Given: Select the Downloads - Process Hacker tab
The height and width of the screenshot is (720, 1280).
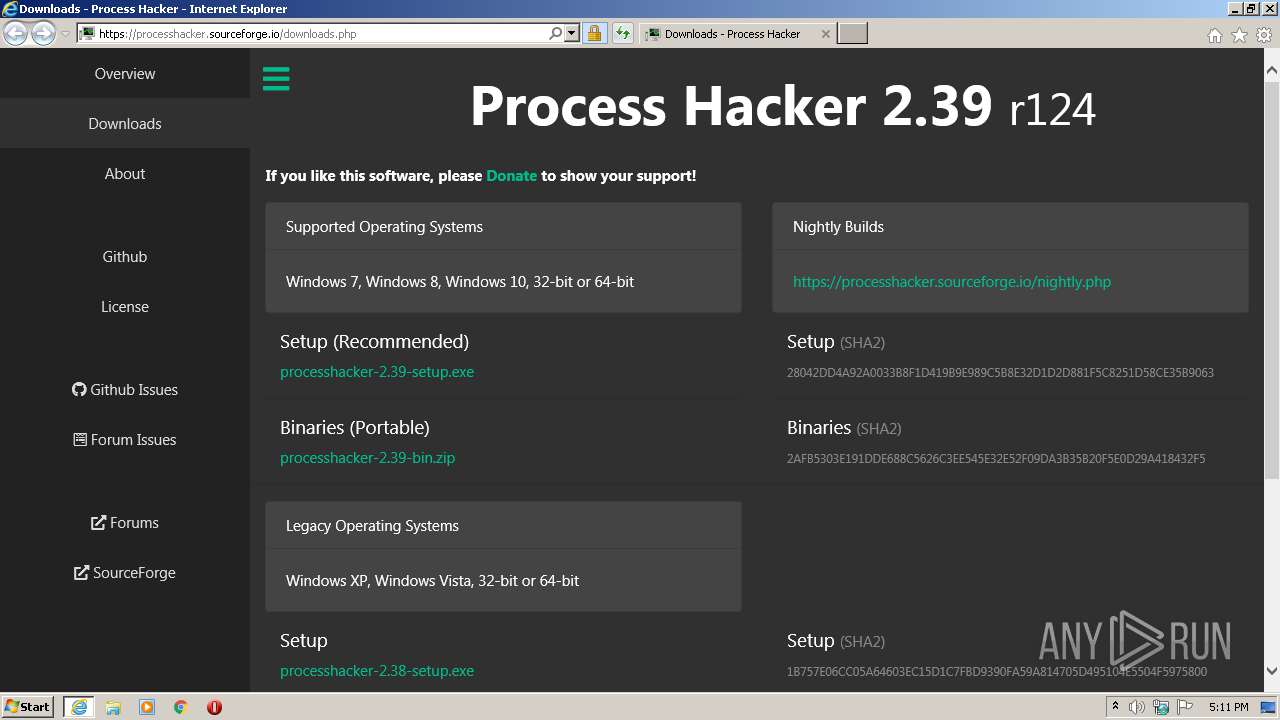Looking at the screenshot, I should pyautogui.click(x=737, y=34).
